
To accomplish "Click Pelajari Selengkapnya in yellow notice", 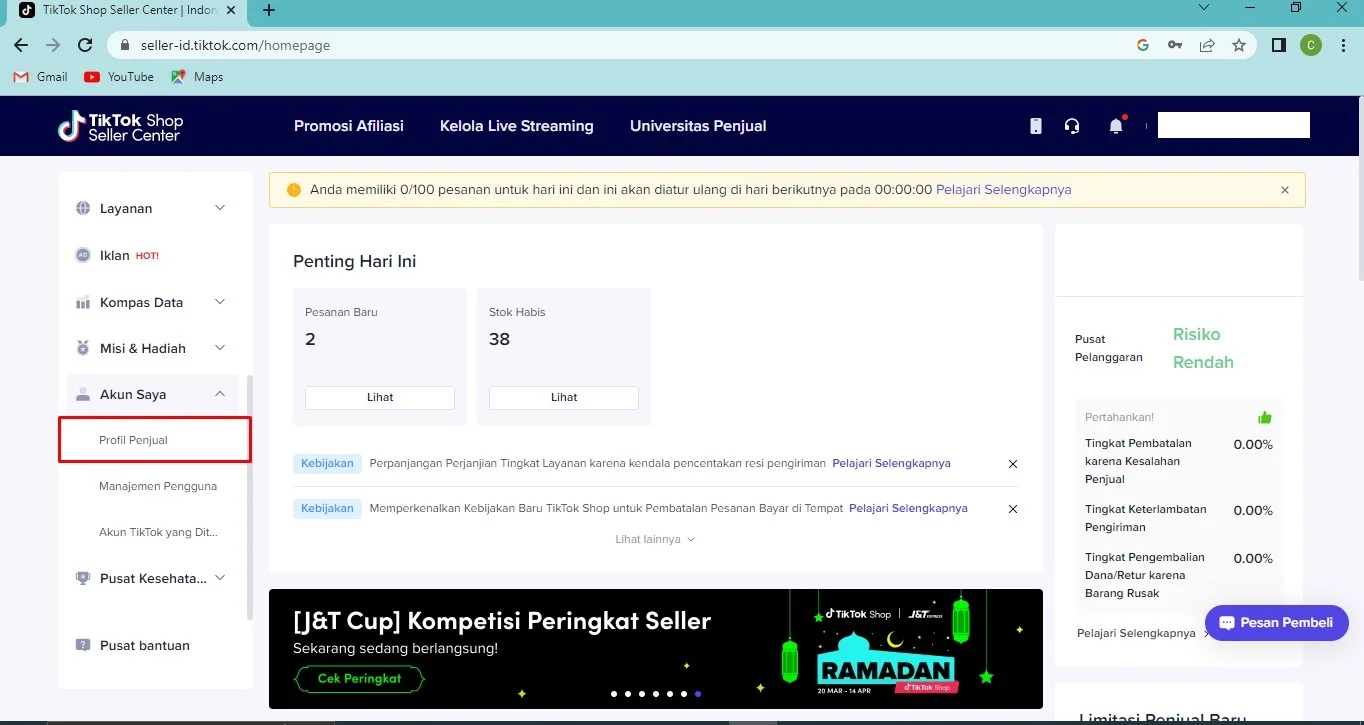I will [x=1004, y=189].
